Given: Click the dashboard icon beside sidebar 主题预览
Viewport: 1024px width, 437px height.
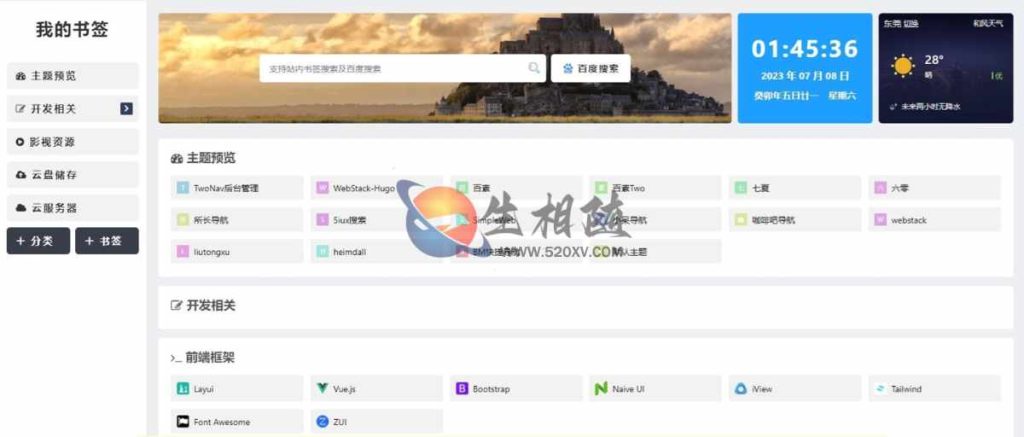Looking at the screenshot, I should [20, 76].
